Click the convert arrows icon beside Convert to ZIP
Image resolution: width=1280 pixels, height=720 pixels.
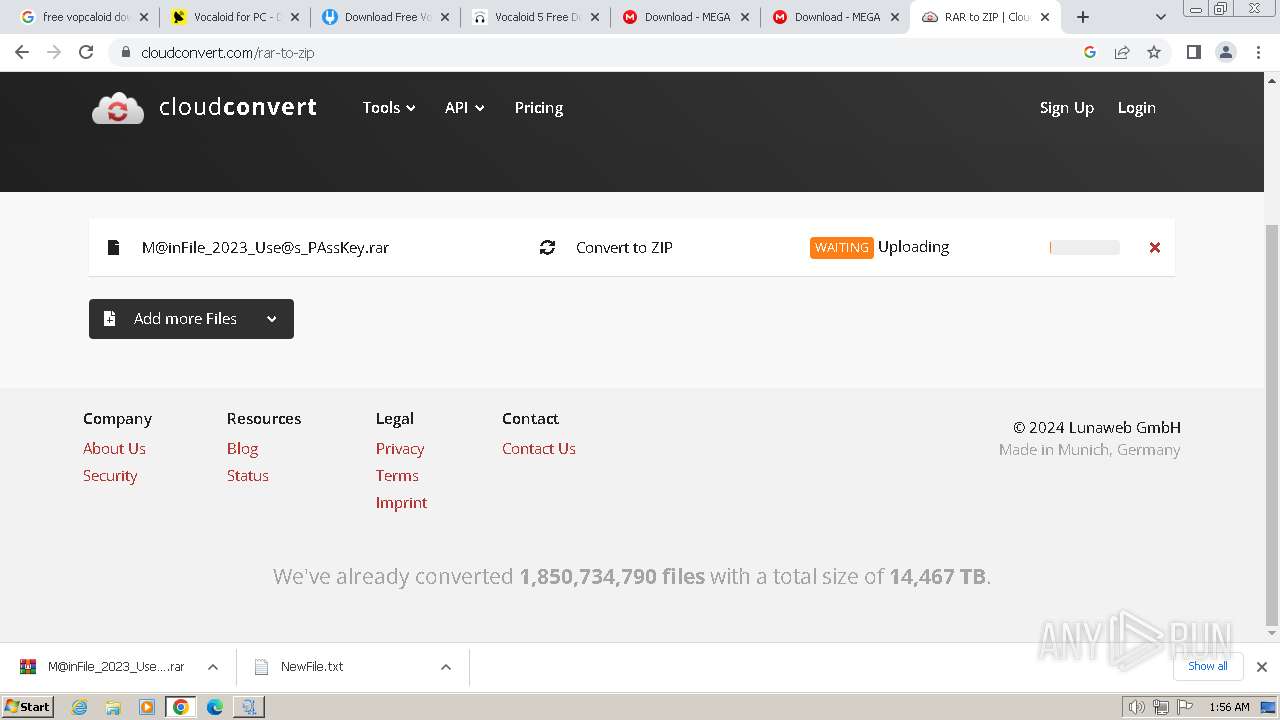point(547,247)
